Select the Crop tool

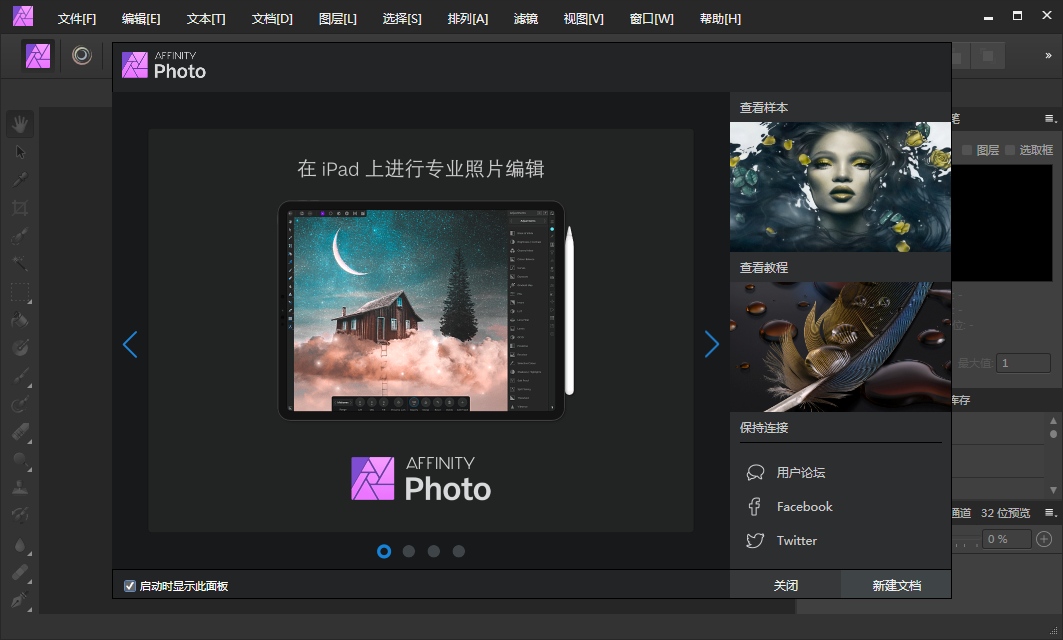20,208
